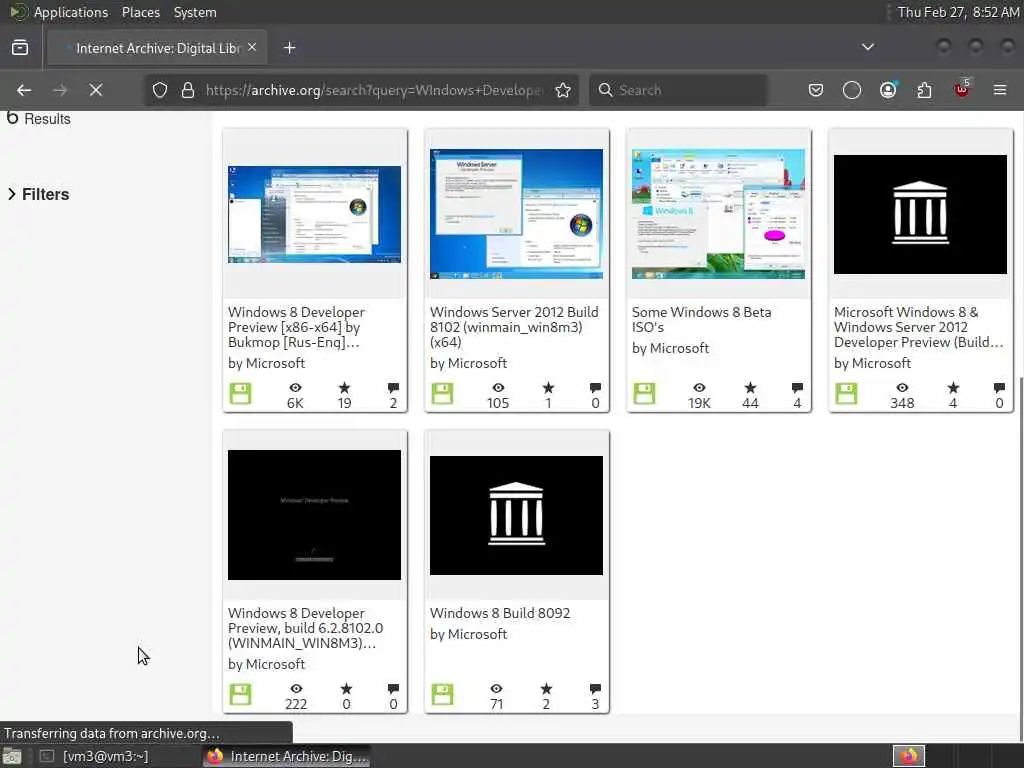Click the clock Thu Feb 27
This screenshot has height=768, width=1024.
[958, 12]
